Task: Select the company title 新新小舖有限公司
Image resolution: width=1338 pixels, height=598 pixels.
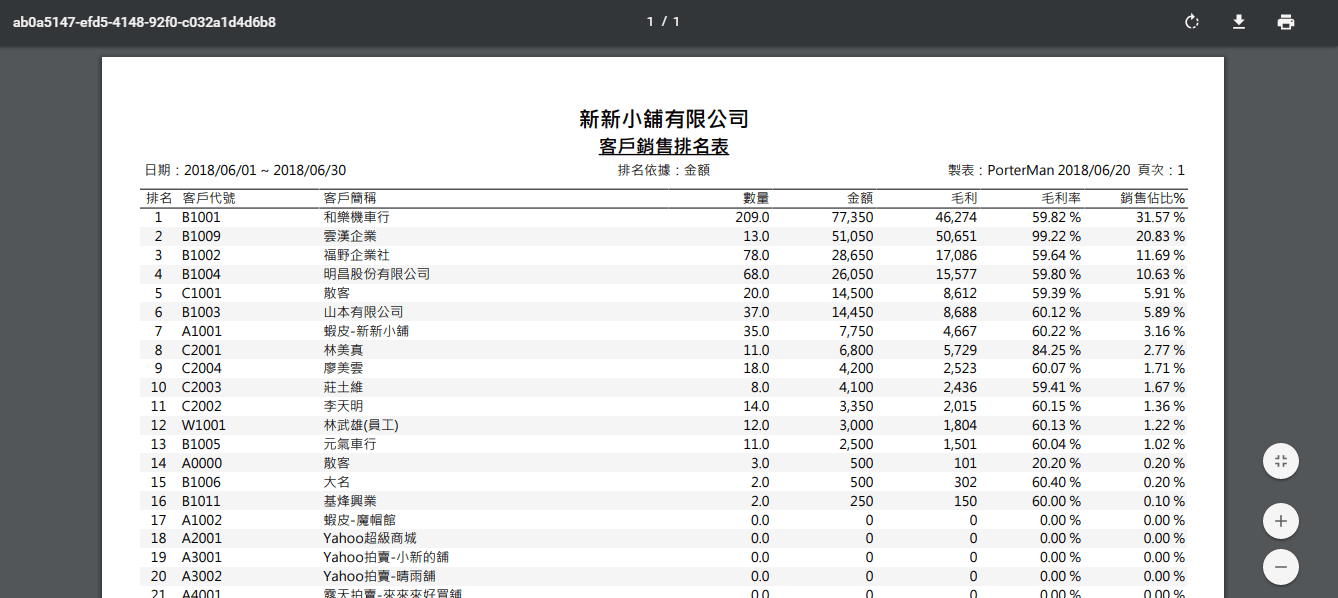Action: [x=664, y=119]
